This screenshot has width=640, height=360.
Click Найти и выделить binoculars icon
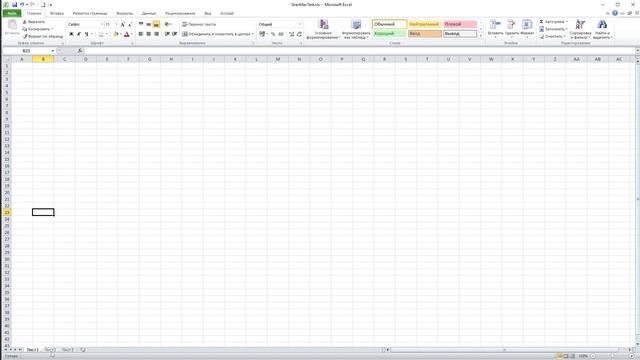602,24
